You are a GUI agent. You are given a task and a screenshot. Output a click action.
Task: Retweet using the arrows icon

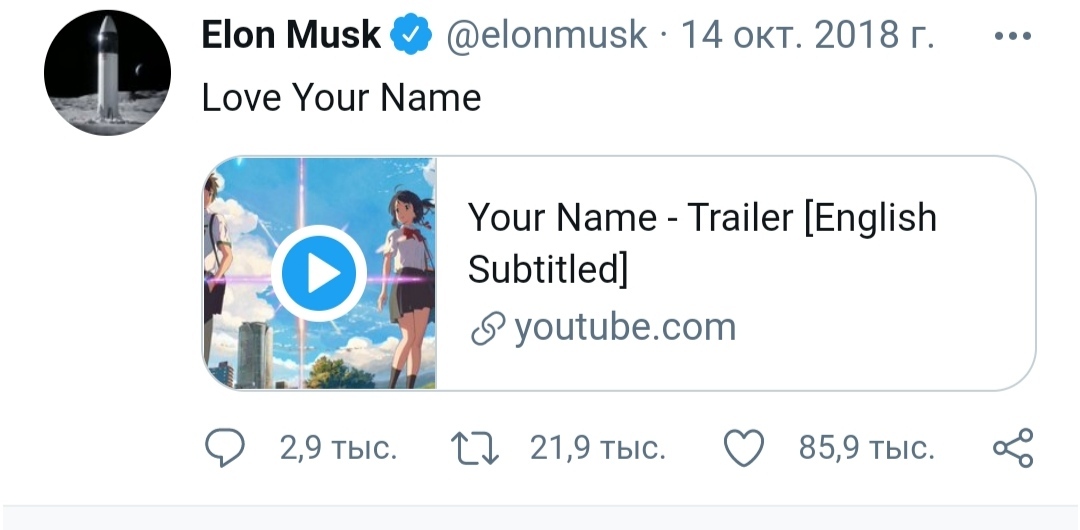pos(476,449)
